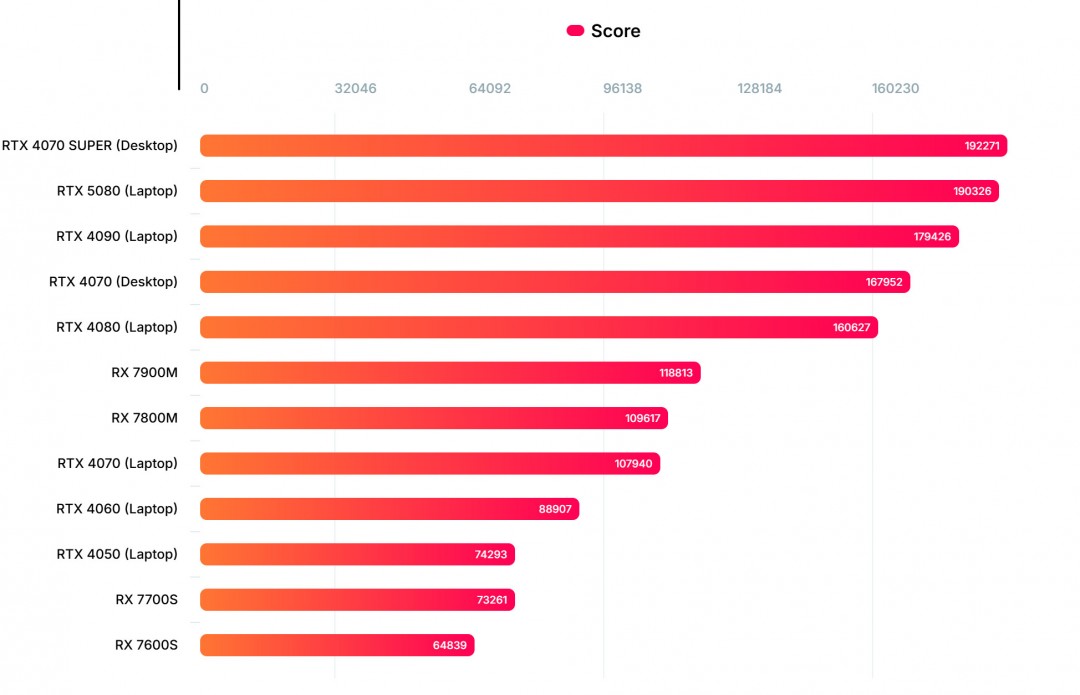The width and height of the screenshot is (1080, 695).
Task: Click the 96138 axis tick label
Action: (622, 88)
